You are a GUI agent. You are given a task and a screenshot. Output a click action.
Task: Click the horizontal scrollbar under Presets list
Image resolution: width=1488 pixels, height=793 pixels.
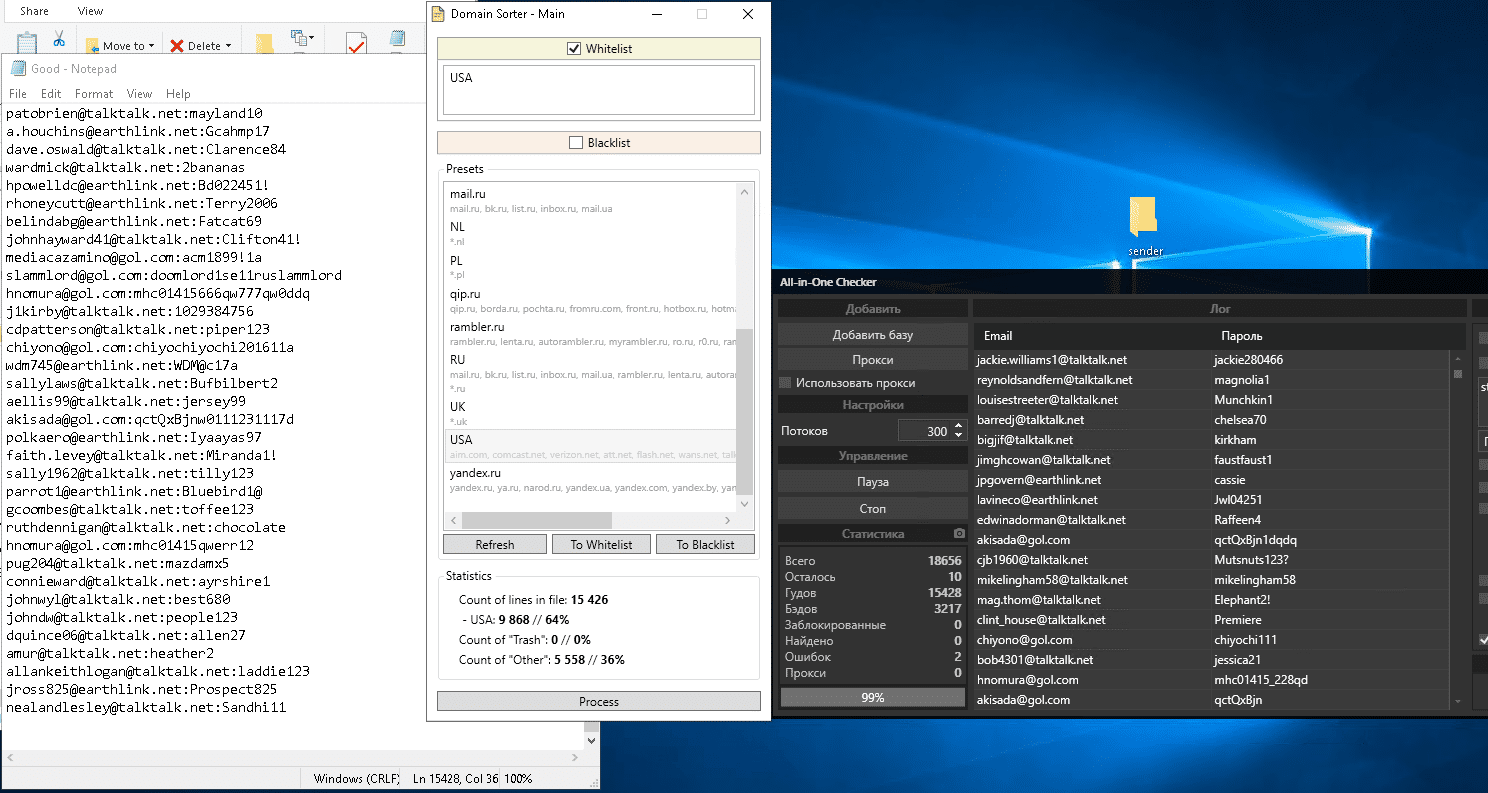[x=536, y=521]
